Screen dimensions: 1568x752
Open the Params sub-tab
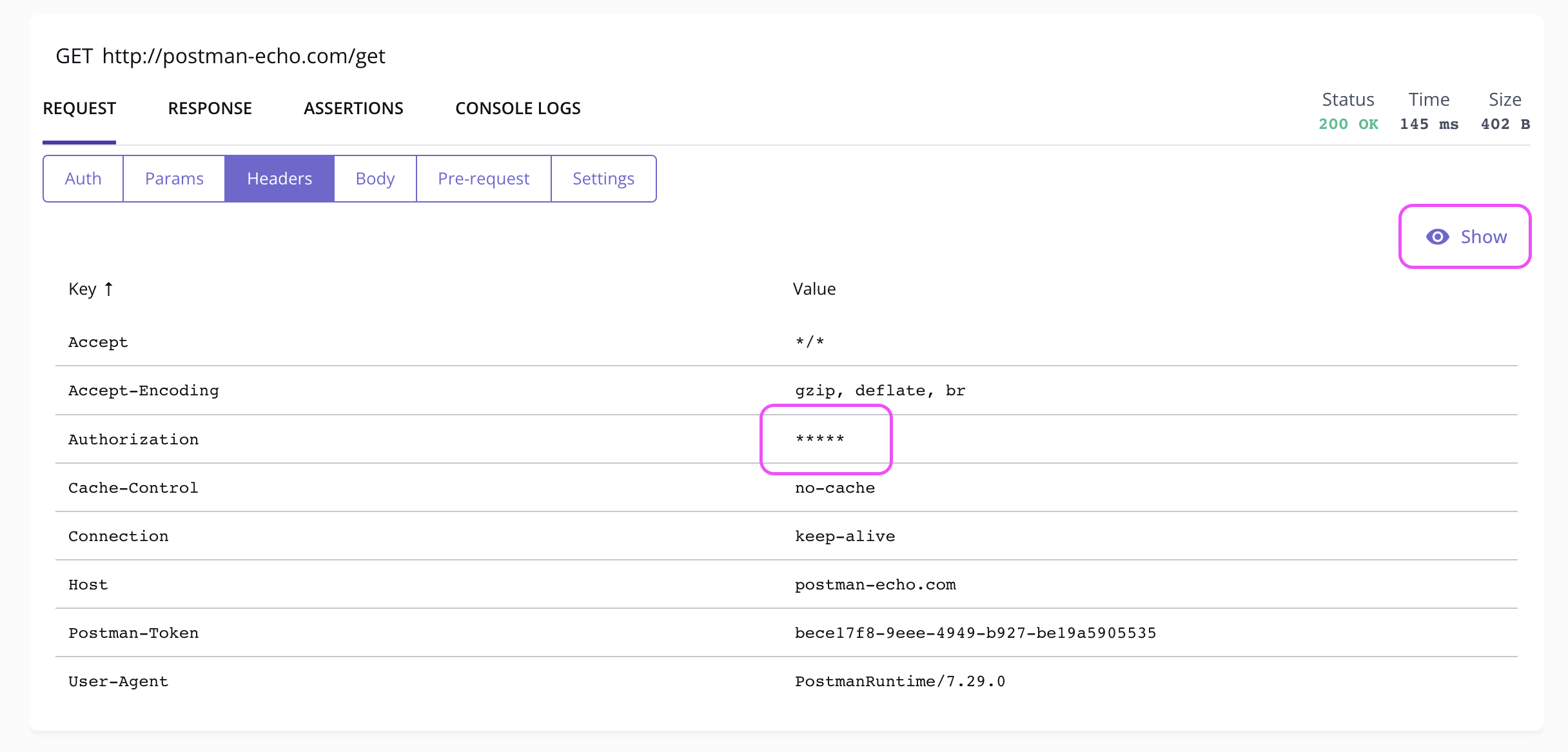[174, 179]
